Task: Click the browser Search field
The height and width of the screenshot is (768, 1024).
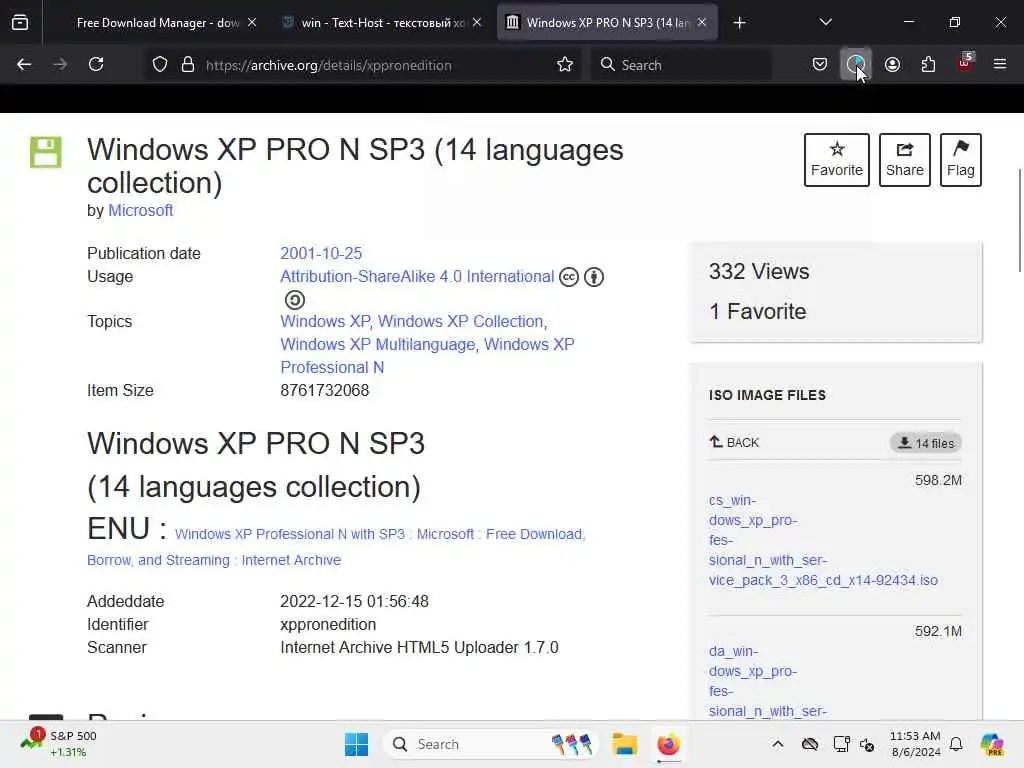Action: point(681,65)
